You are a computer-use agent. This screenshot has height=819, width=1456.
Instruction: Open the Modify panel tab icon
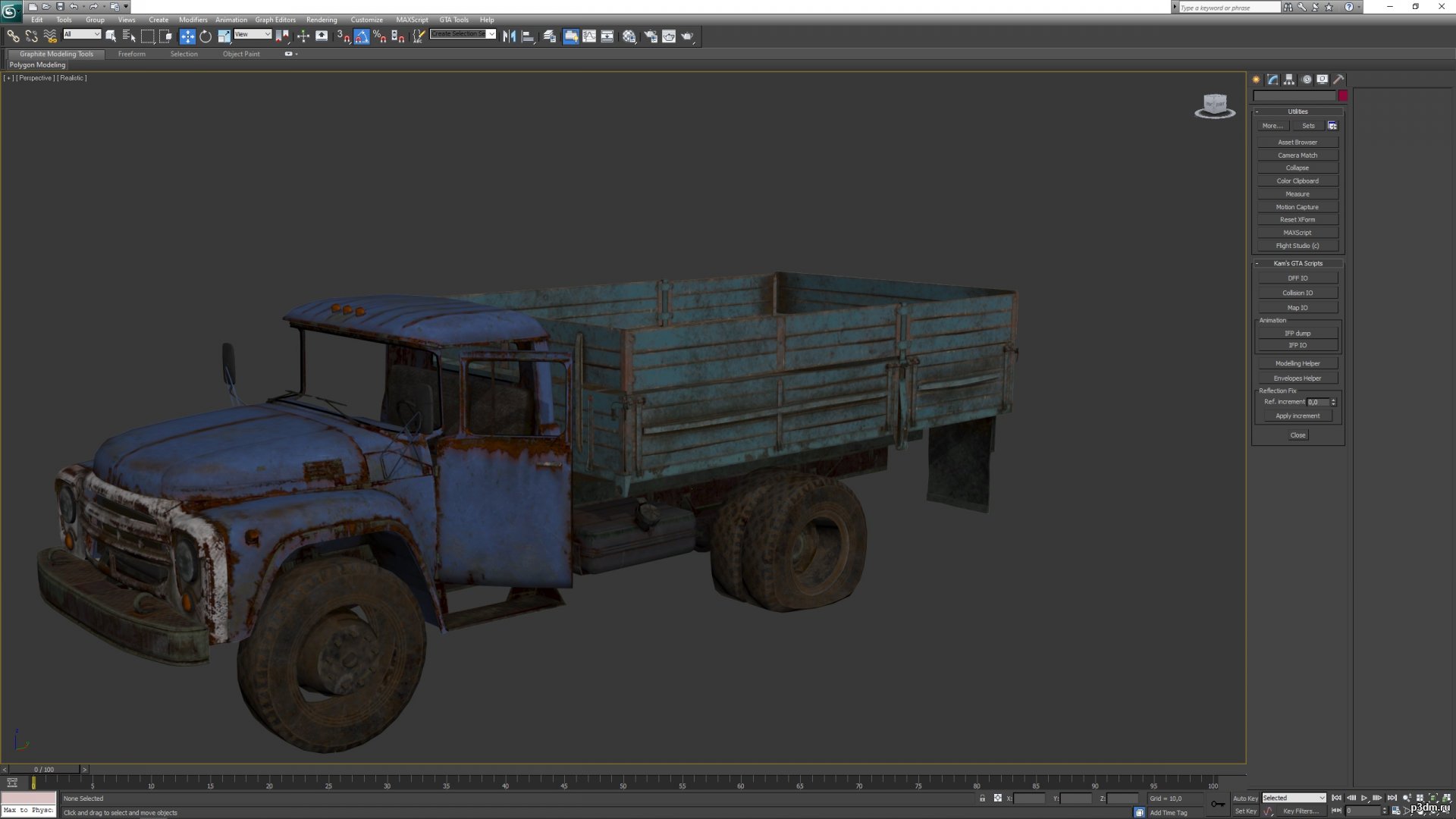point(1272,80)
